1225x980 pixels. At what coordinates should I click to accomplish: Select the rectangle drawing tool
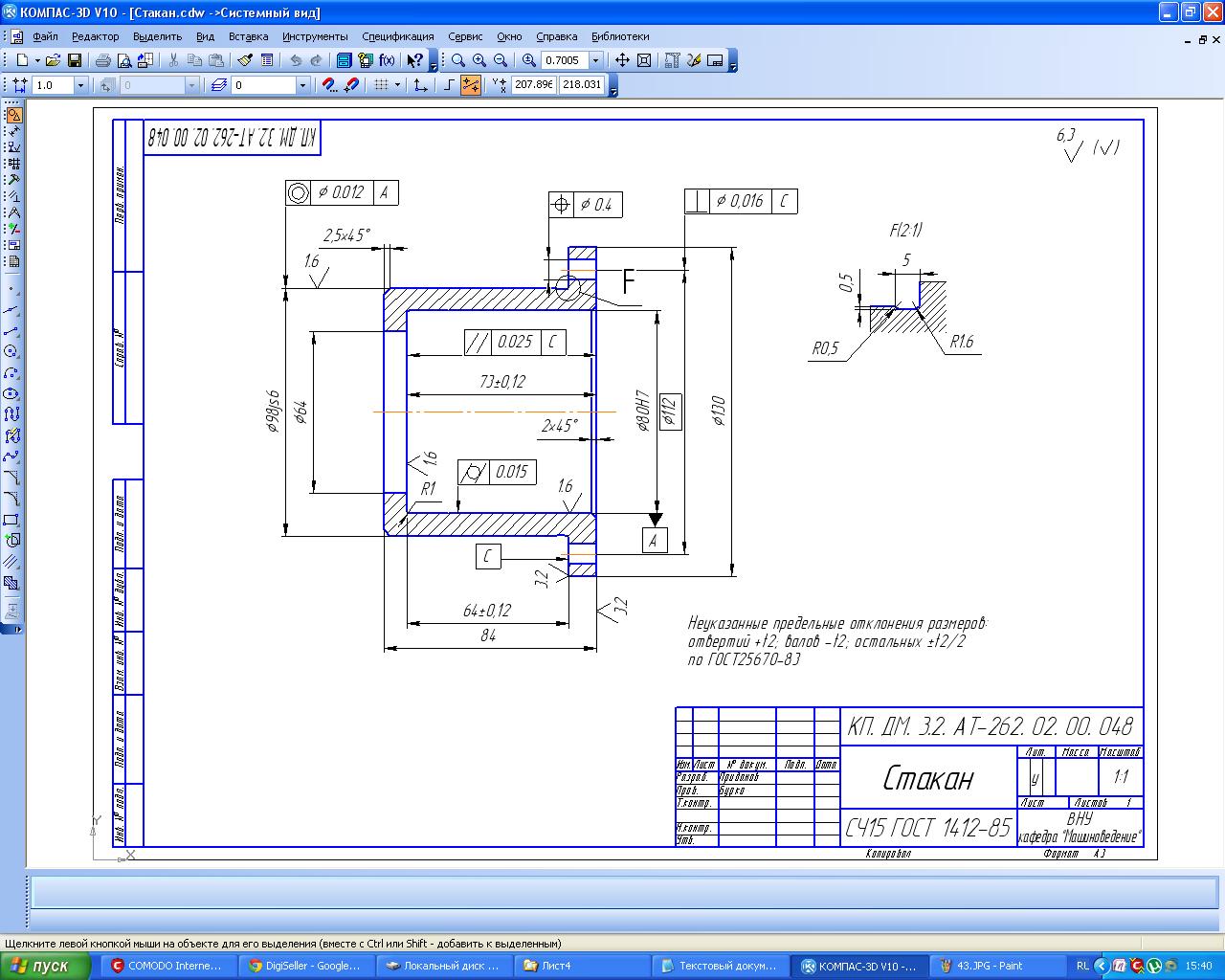tap(11, 520)
